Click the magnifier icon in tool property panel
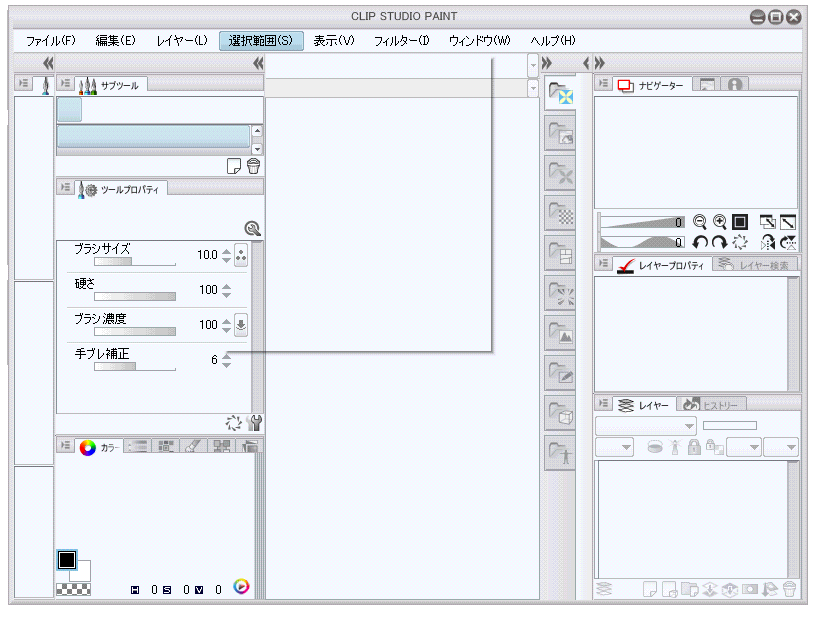This screenshot has width=816, height=617. point(253,228)
